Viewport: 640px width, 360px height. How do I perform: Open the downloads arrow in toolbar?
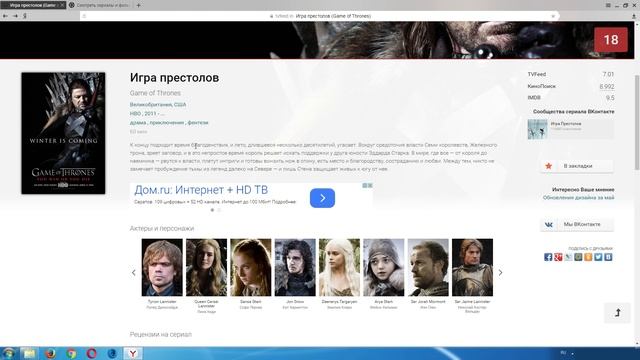634,16
